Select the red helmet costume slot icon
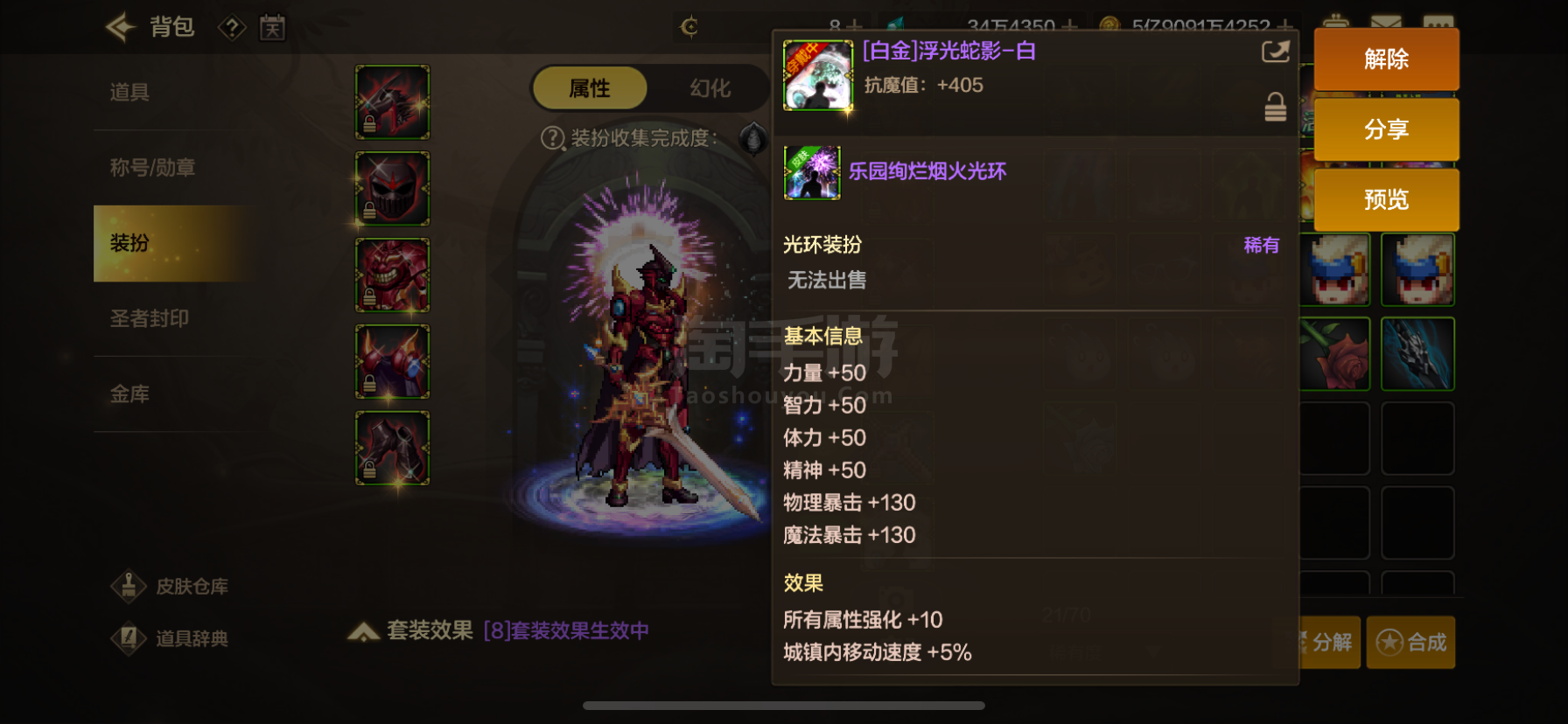 point(392,102)
